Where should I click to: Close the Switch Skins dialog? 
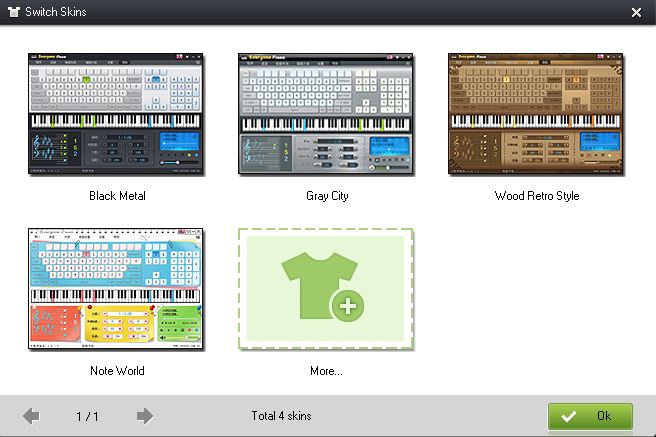(x=636, y=13)
